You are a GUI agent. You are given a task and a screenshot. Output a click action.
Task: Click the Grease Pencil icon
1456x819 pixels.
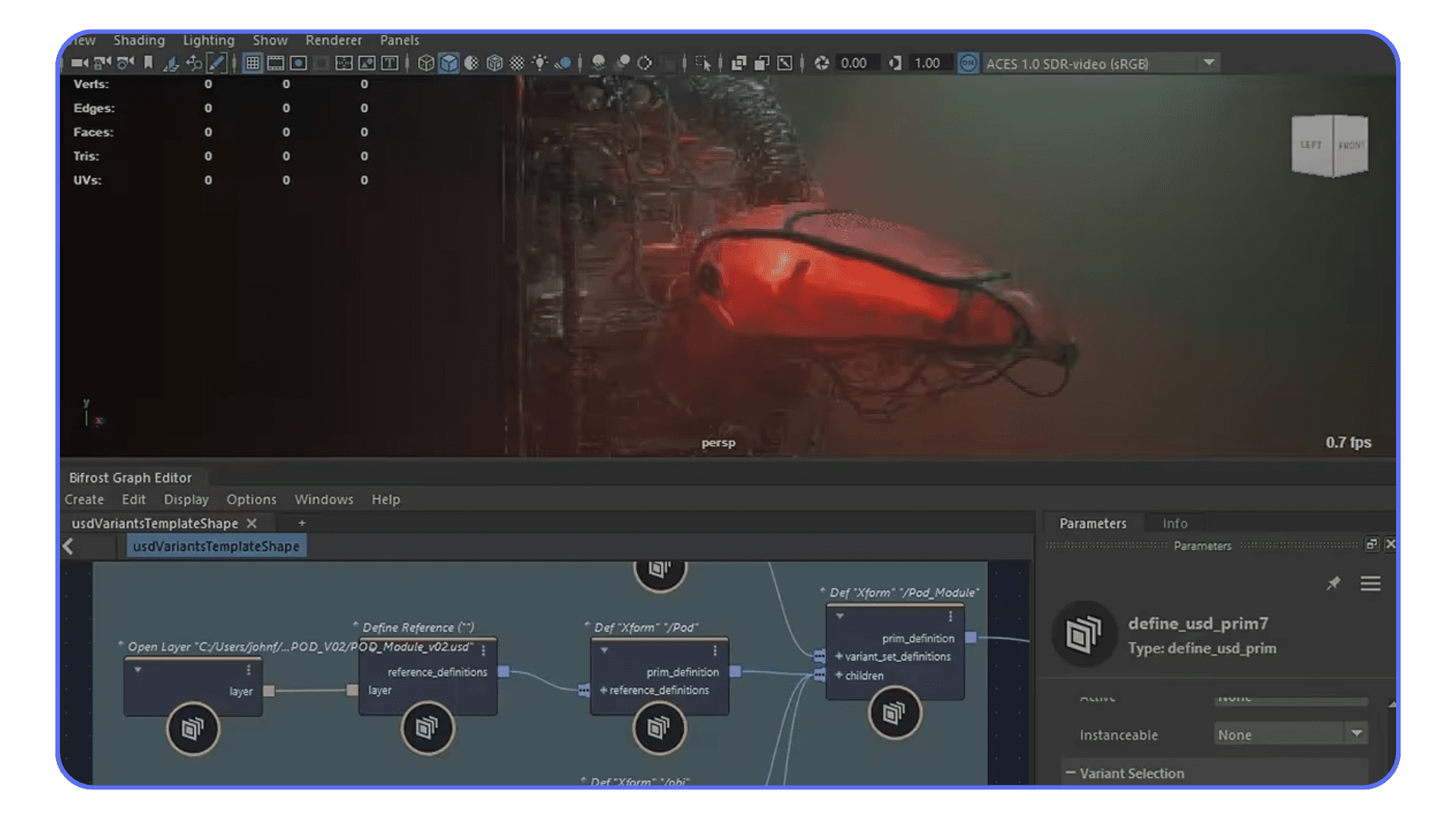[x=217, y=63]
